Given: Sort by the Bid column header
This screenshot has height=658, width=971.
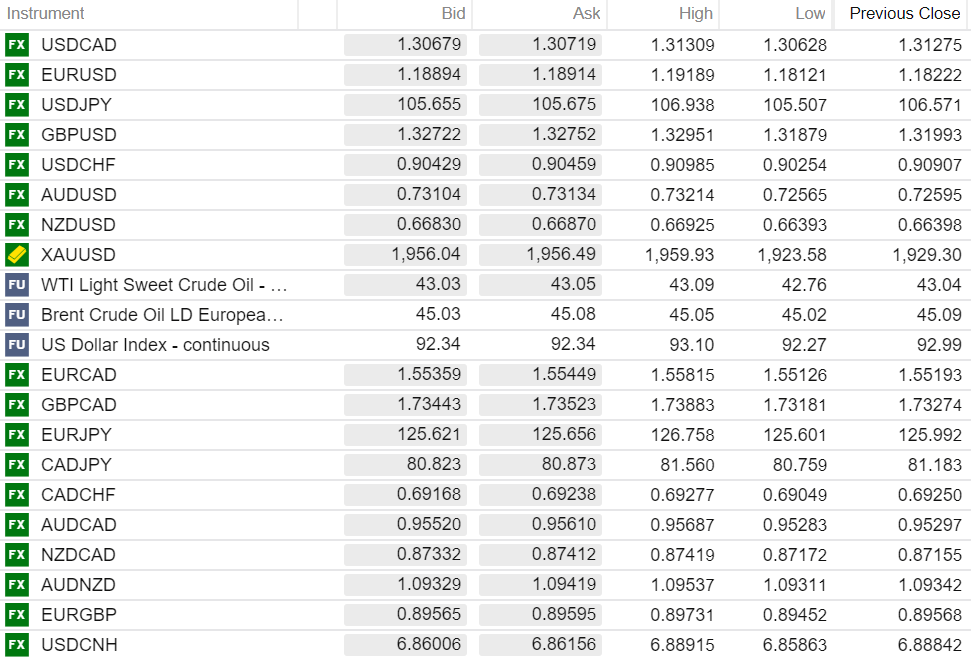Looking at the screenshot, I should click(453, 14).
